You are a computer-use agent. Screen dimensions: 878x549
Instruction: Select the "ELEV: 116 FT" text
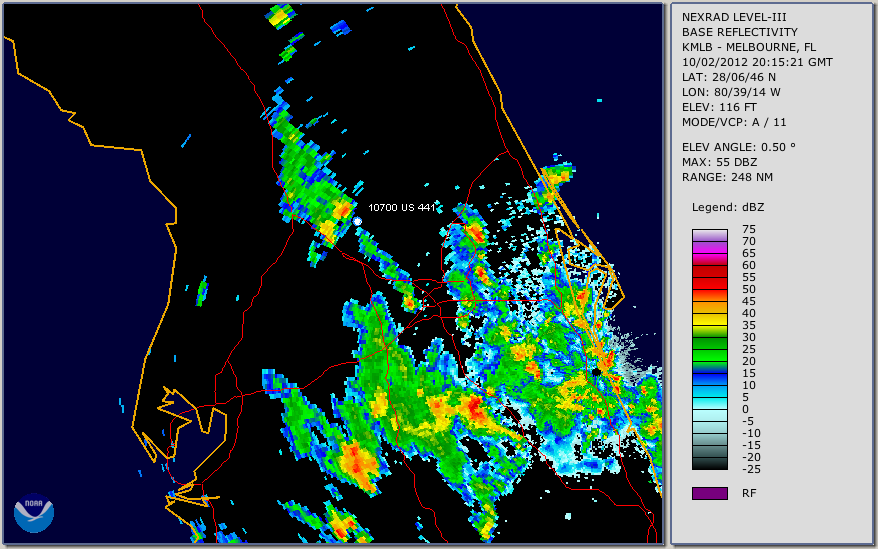(719, 107)
